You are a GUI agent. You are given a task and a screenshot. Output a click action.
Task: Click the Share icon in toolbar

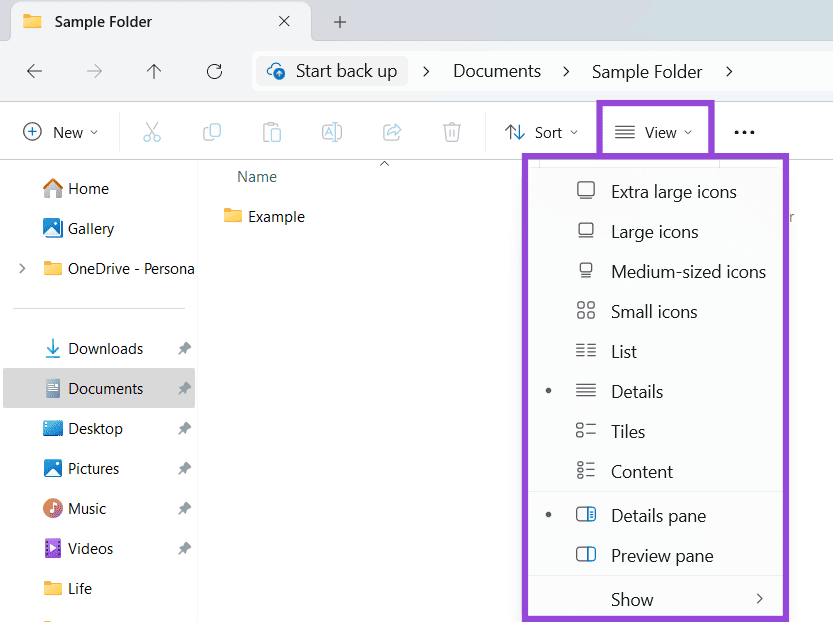point(392,132)
